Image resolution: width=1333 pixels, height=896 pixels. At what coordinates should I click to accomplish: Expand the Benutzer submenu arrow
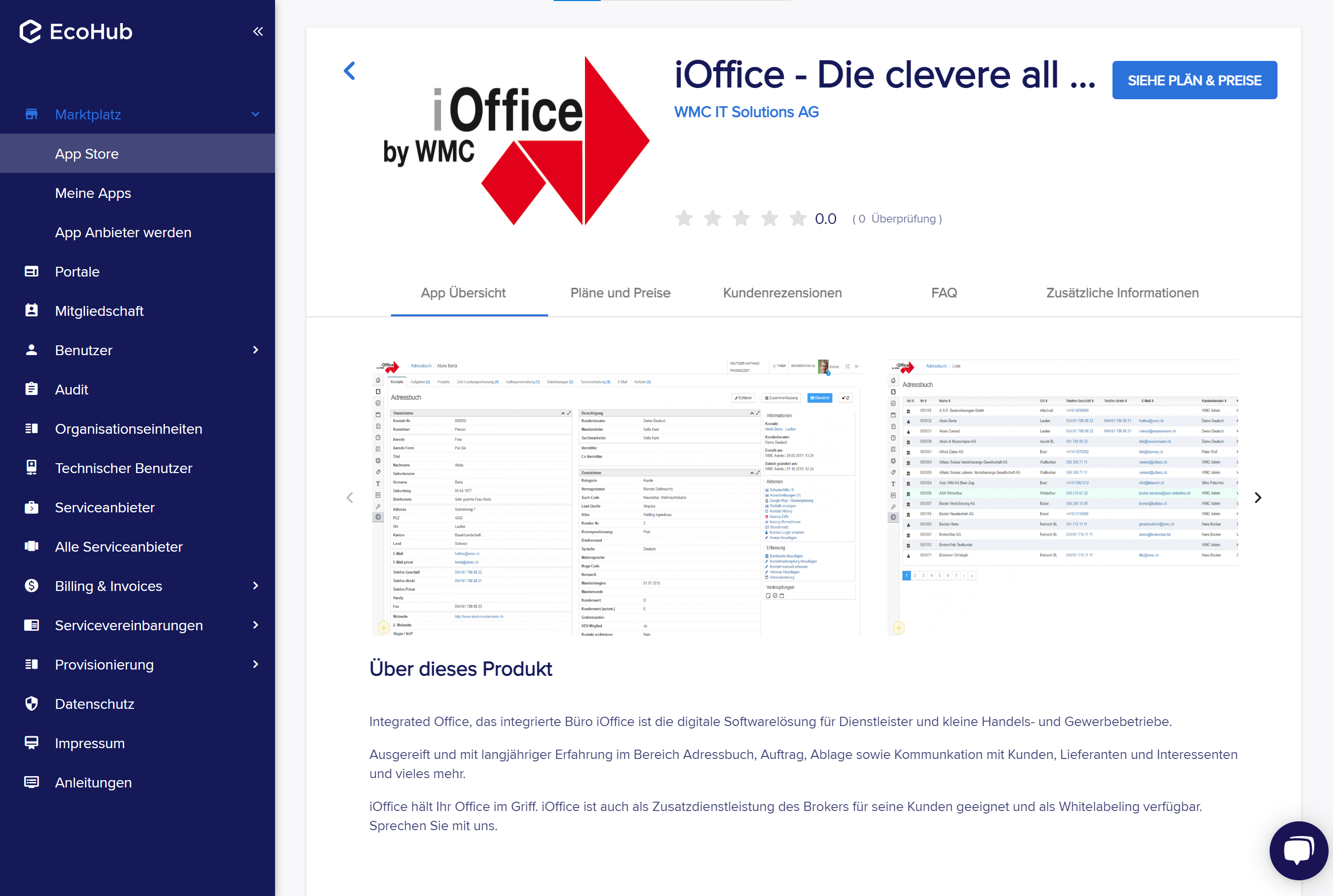(255, 350)
